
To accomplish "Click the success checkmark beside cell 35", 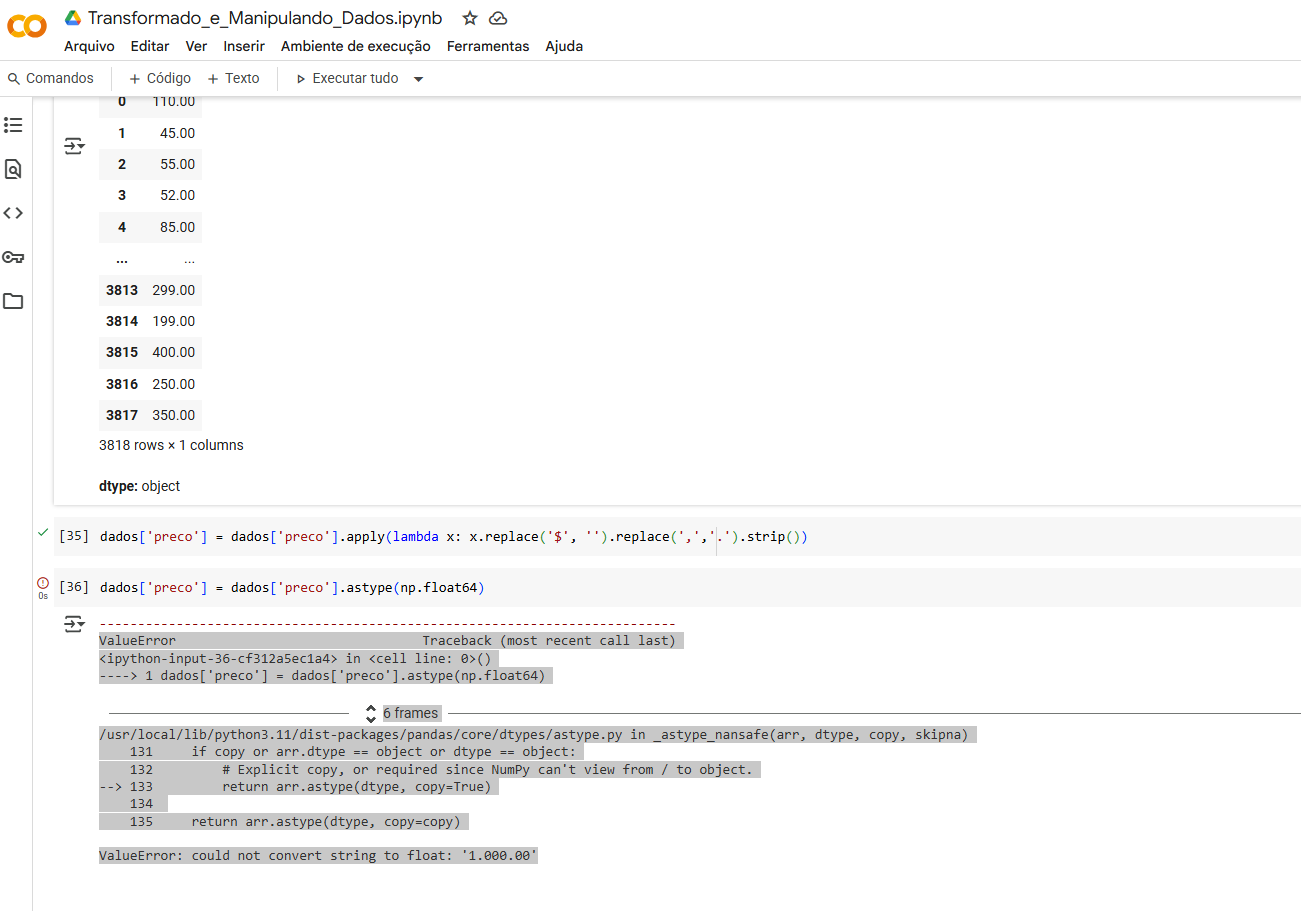I will [43, 534].
